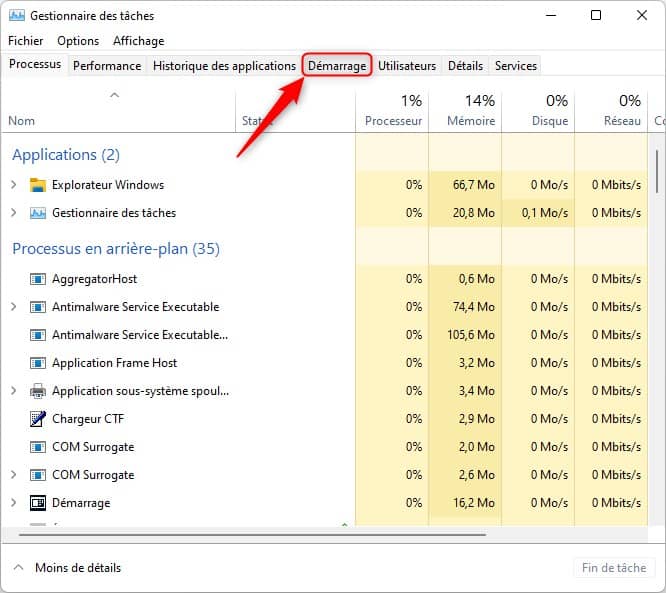Viewport: 666px width, 593px height.
Task: Click the Moins de détails link
Action: click(78, 568)
